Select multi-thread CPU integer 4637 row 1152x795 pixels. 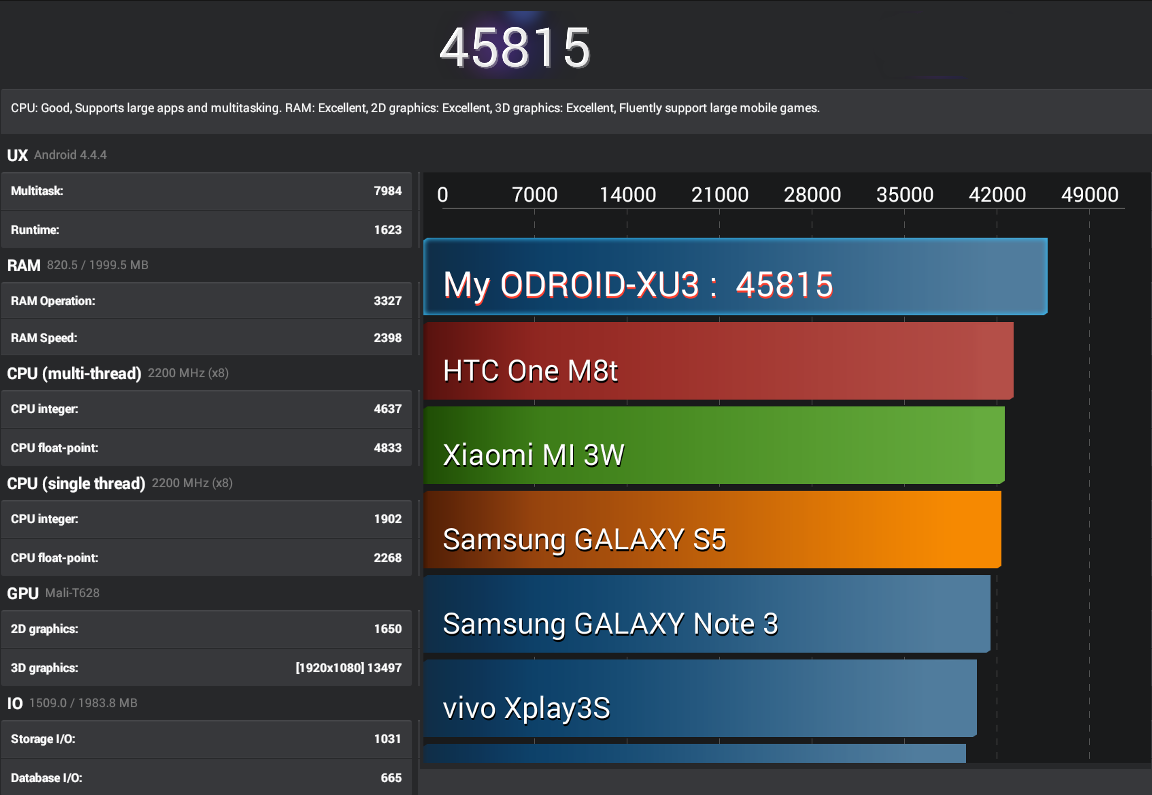206,409
